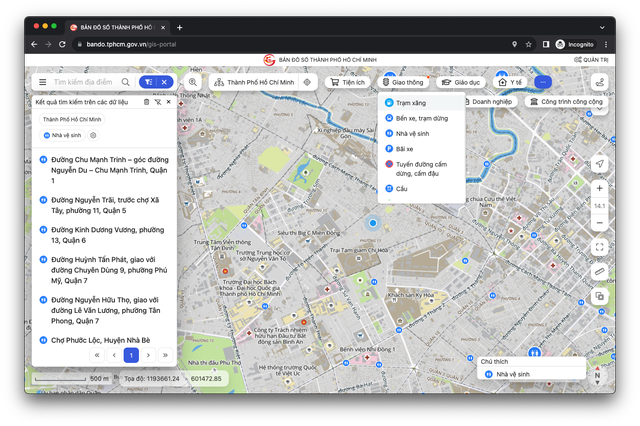Go to last page of results

tap(165, 355)
